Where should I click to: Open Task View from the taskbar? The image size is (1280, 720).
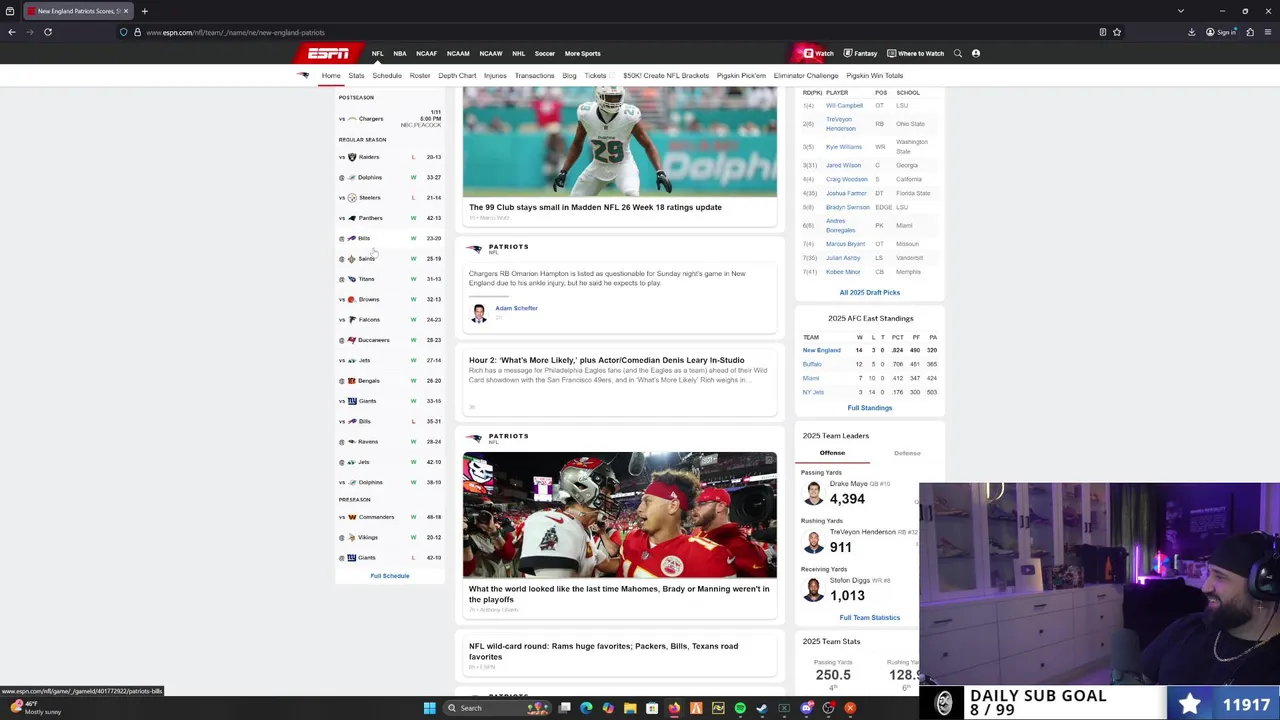coord(564,708)
